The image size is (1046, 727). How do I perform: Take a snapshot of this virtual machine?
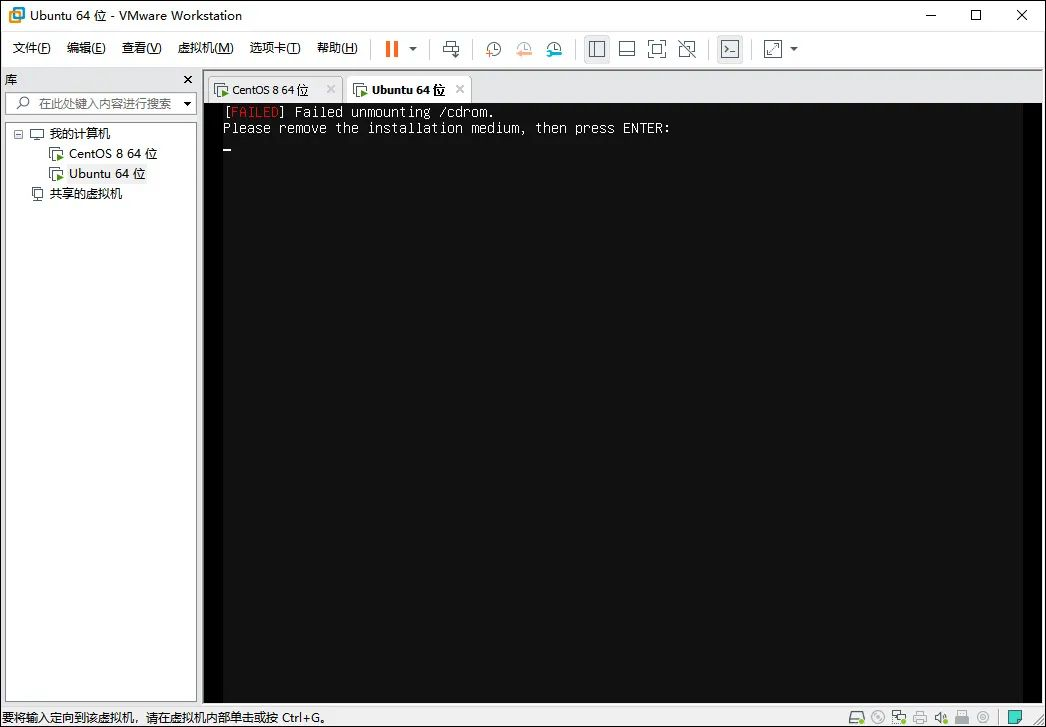[x=493, y=49]
